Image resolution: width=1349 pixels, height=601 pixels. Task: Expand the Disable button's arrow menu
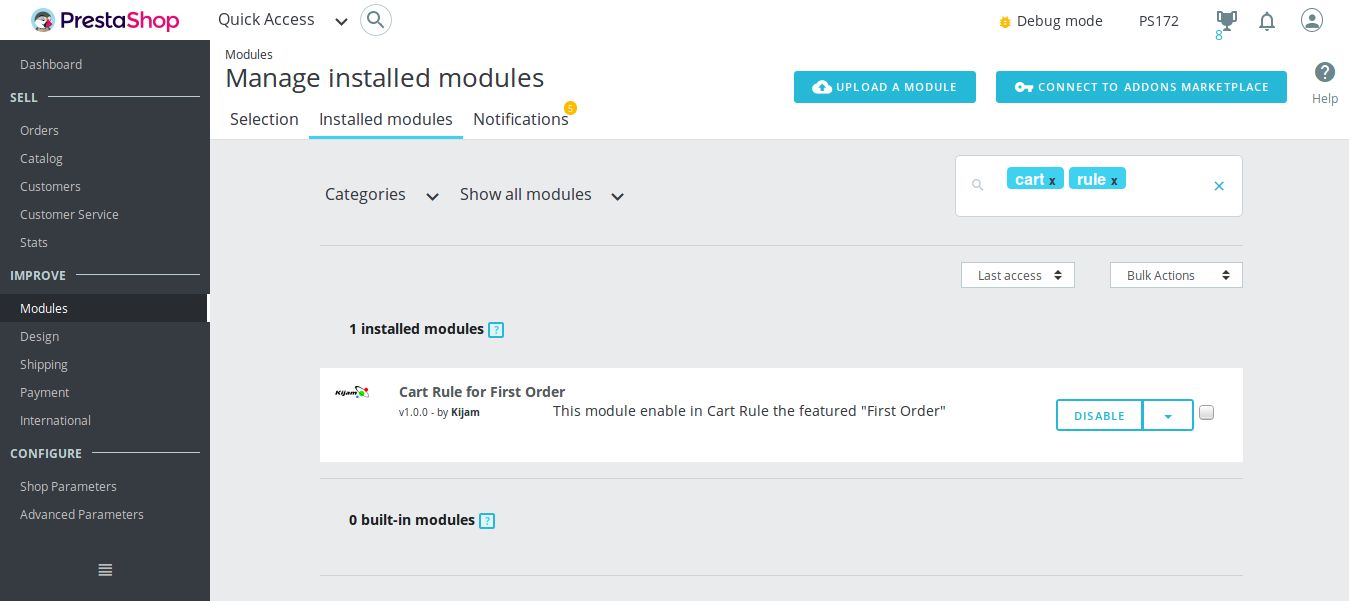1168,416
